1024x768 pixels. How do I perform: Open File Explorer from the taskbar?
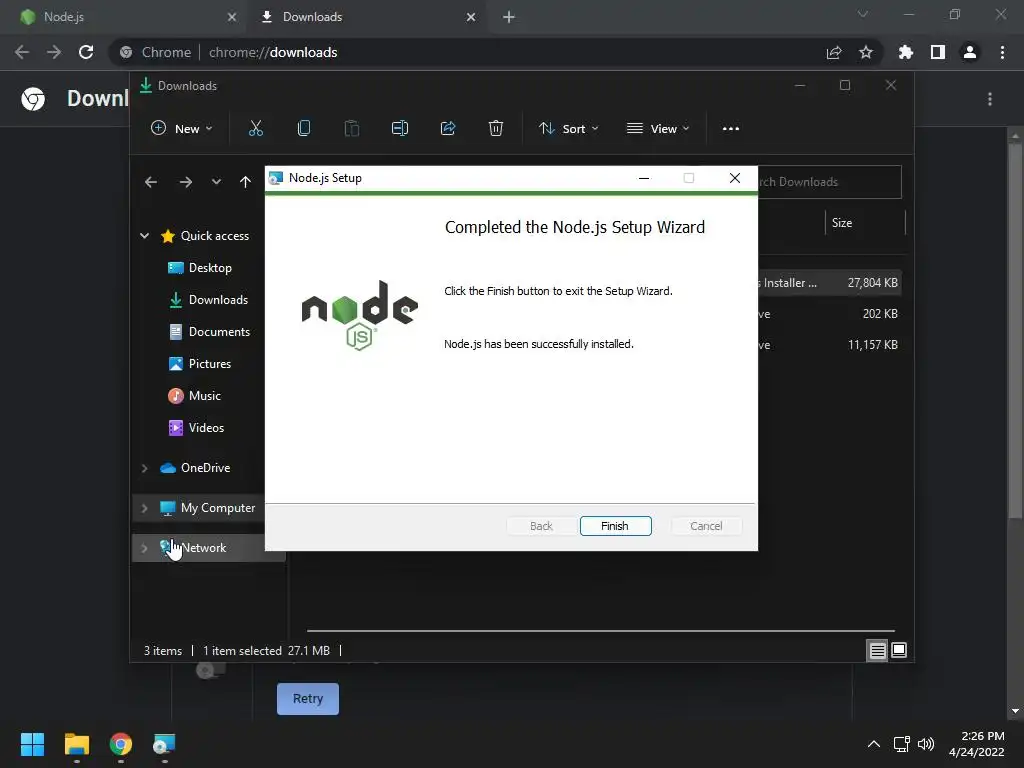point(76,744)
